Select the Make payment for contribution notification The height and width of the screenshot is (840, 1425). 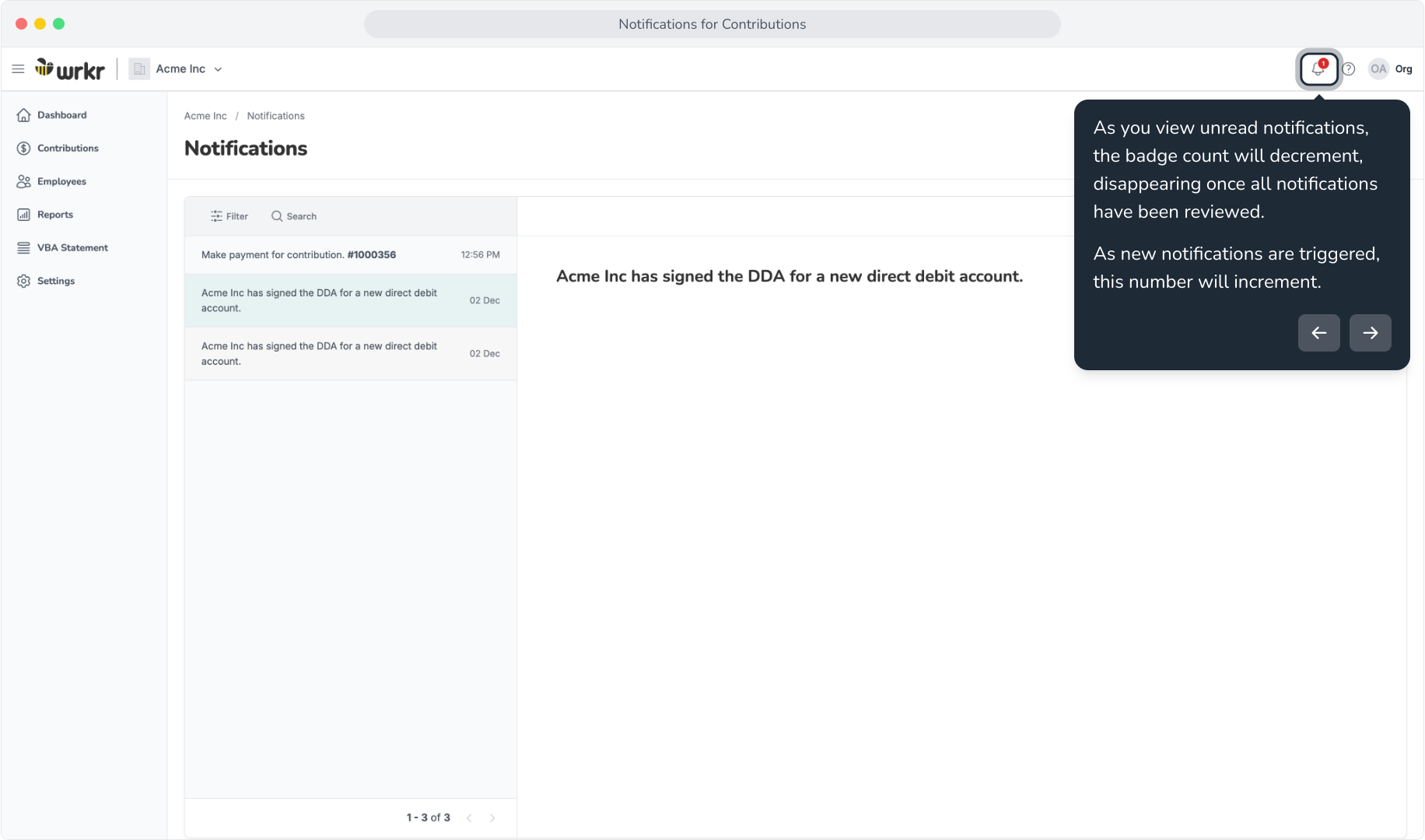(351, 255)
